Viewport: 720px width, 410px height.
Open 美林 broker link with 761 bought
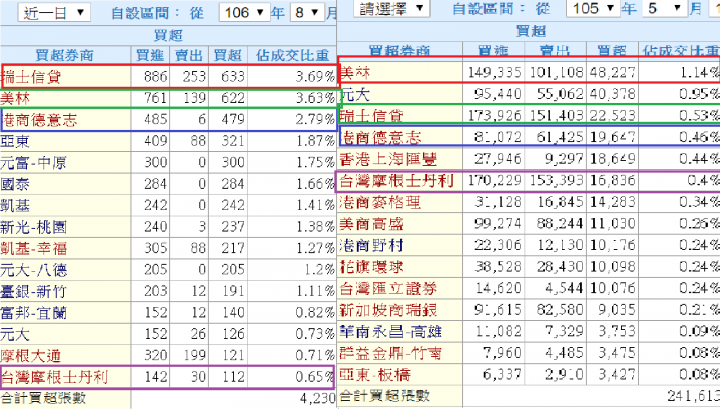(15, 98)
